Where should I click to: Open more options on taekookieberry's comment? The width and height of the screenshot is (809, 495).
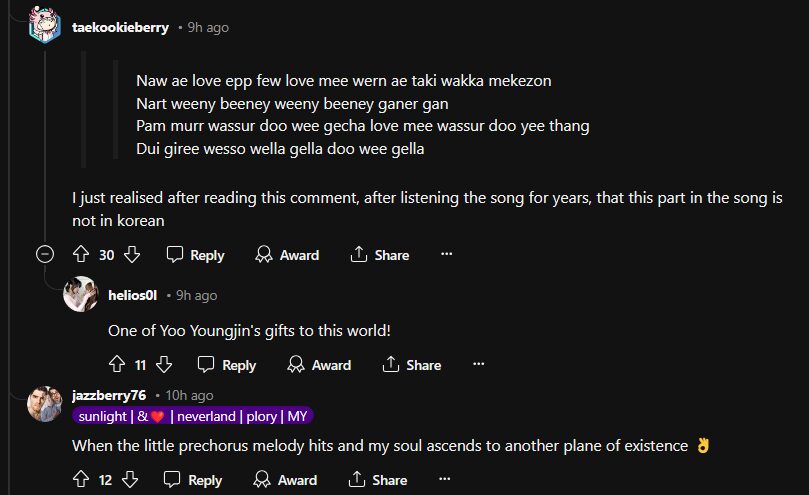pyautogui.click(x=446, y=255)
